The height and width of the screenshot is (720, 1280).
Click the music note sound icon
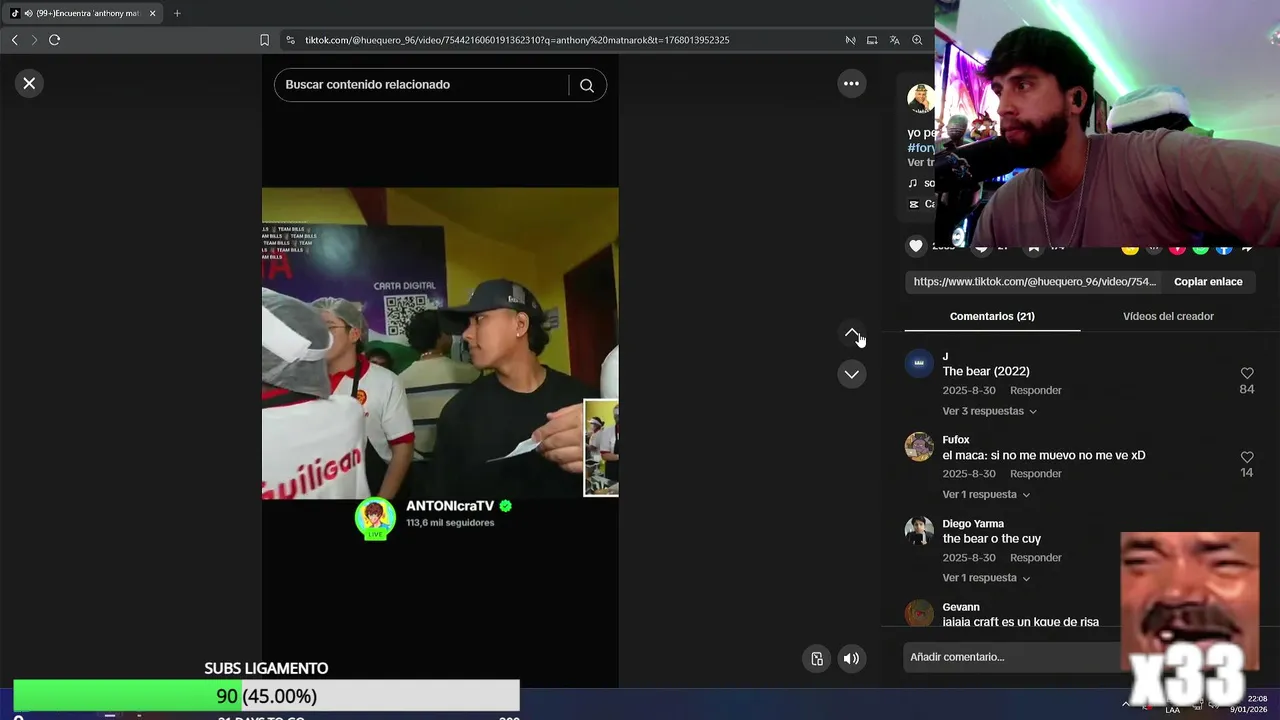(913, 183)
